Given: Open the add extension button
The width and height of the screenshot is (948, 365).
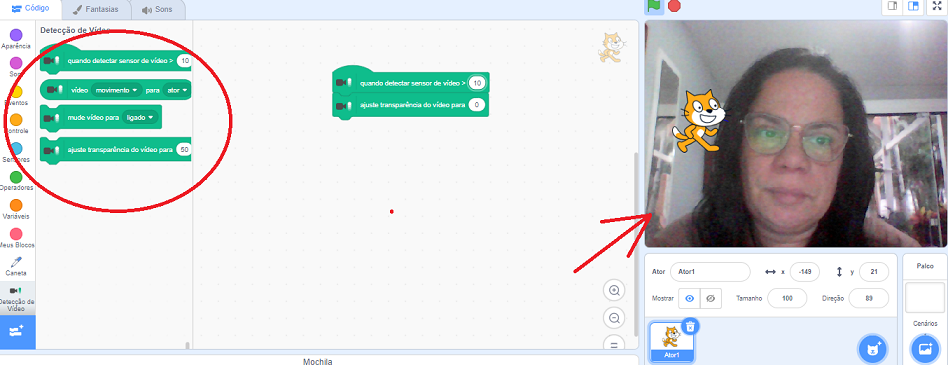Looking at the screenshot, I should (17, 331).
